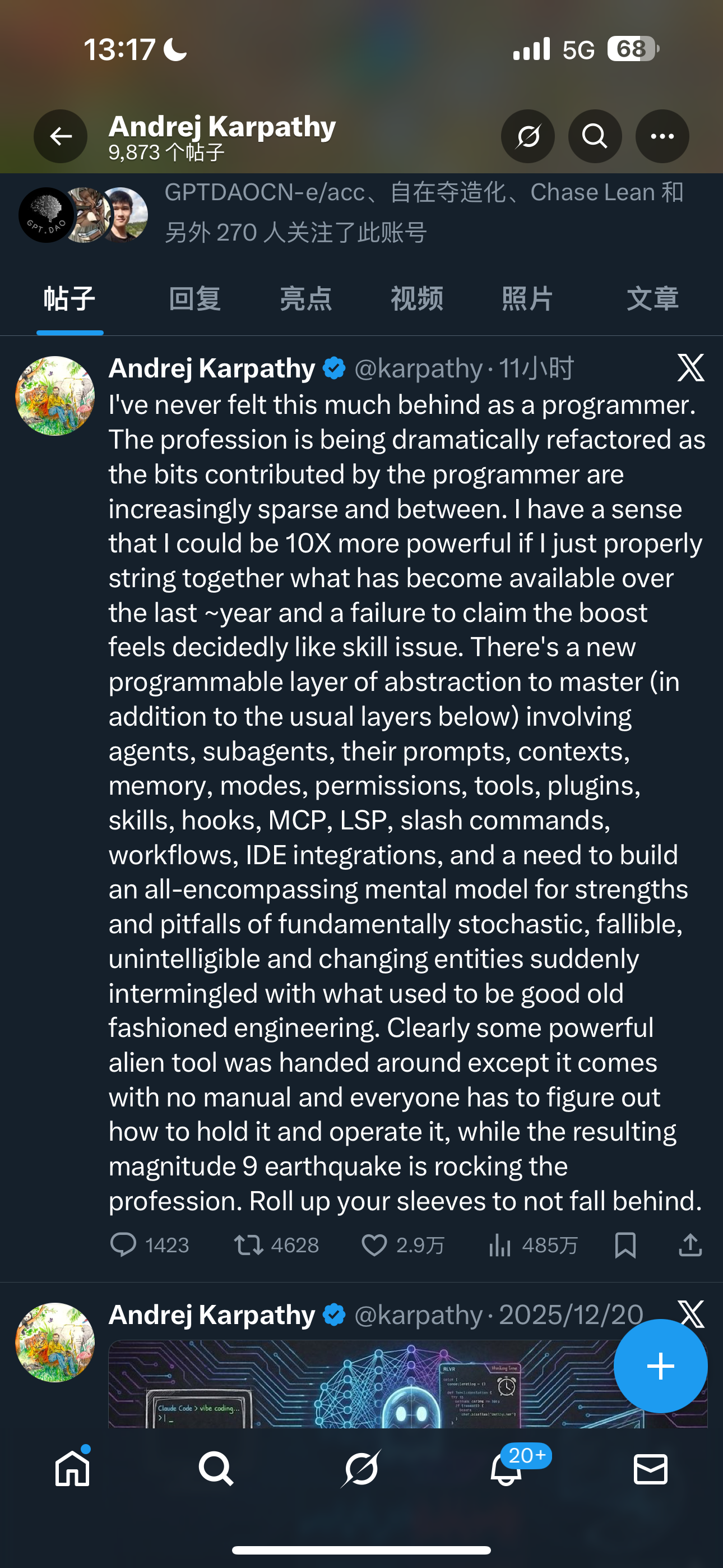This screenshot has height=1568, width=723.
Task: Switch to the 回复 tab
Action: pyautogui.click(x=194, y=299)
